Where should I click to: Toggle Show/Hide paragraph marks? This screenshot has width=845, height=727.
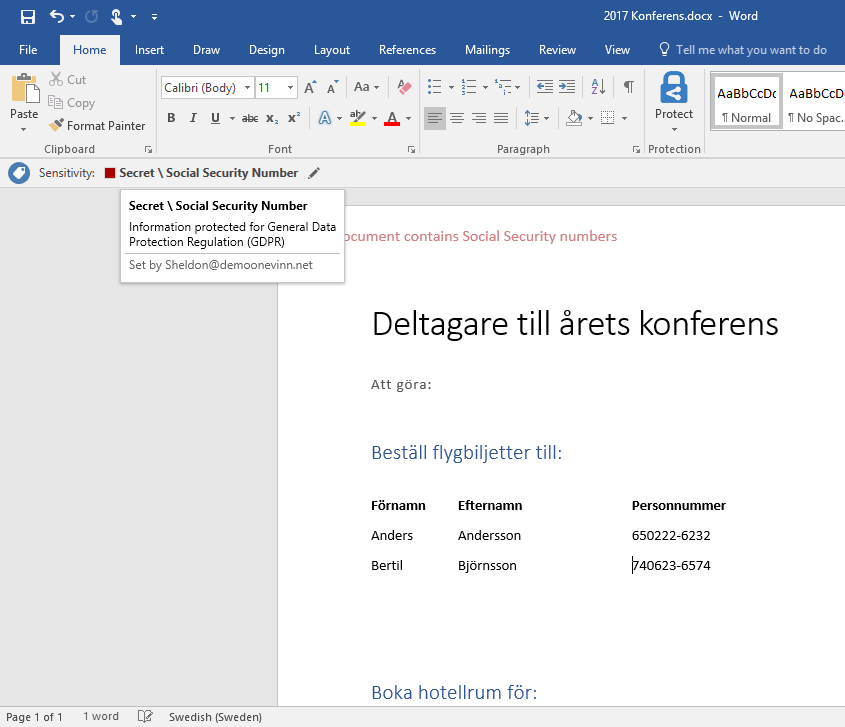click(628, 87)
